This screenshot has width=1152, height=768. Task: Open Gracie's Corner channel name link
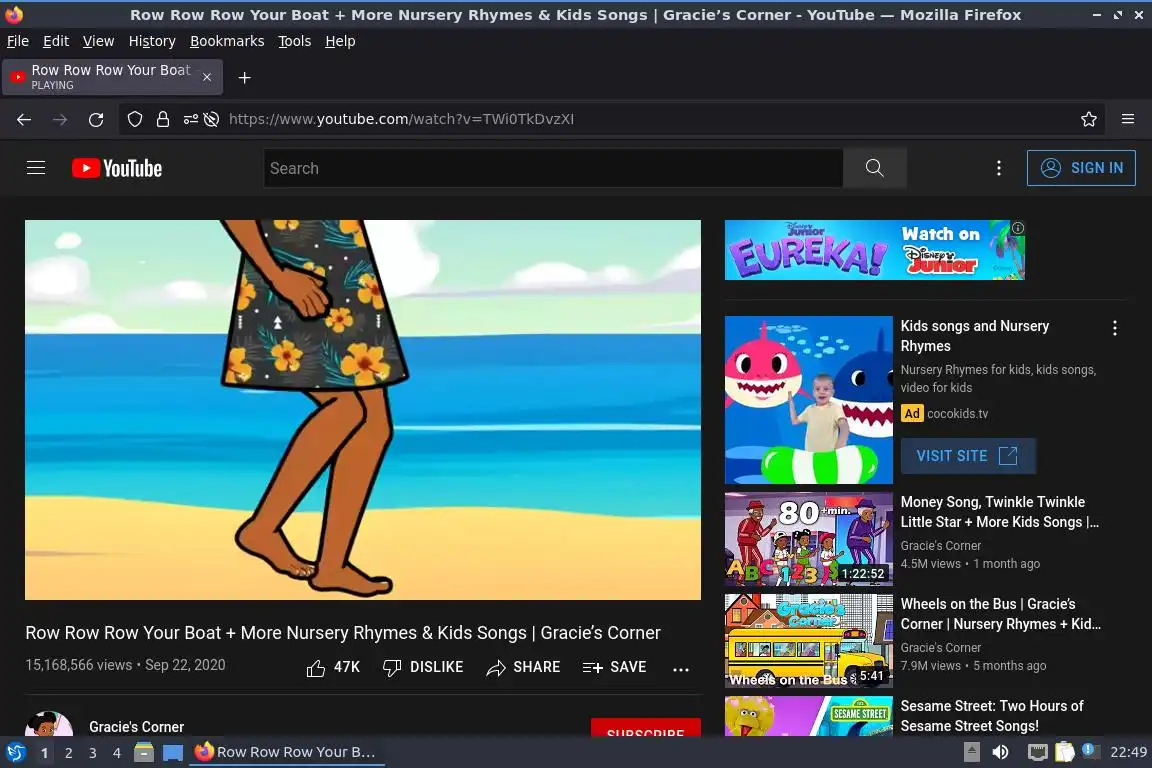click(x=137, y=727)
